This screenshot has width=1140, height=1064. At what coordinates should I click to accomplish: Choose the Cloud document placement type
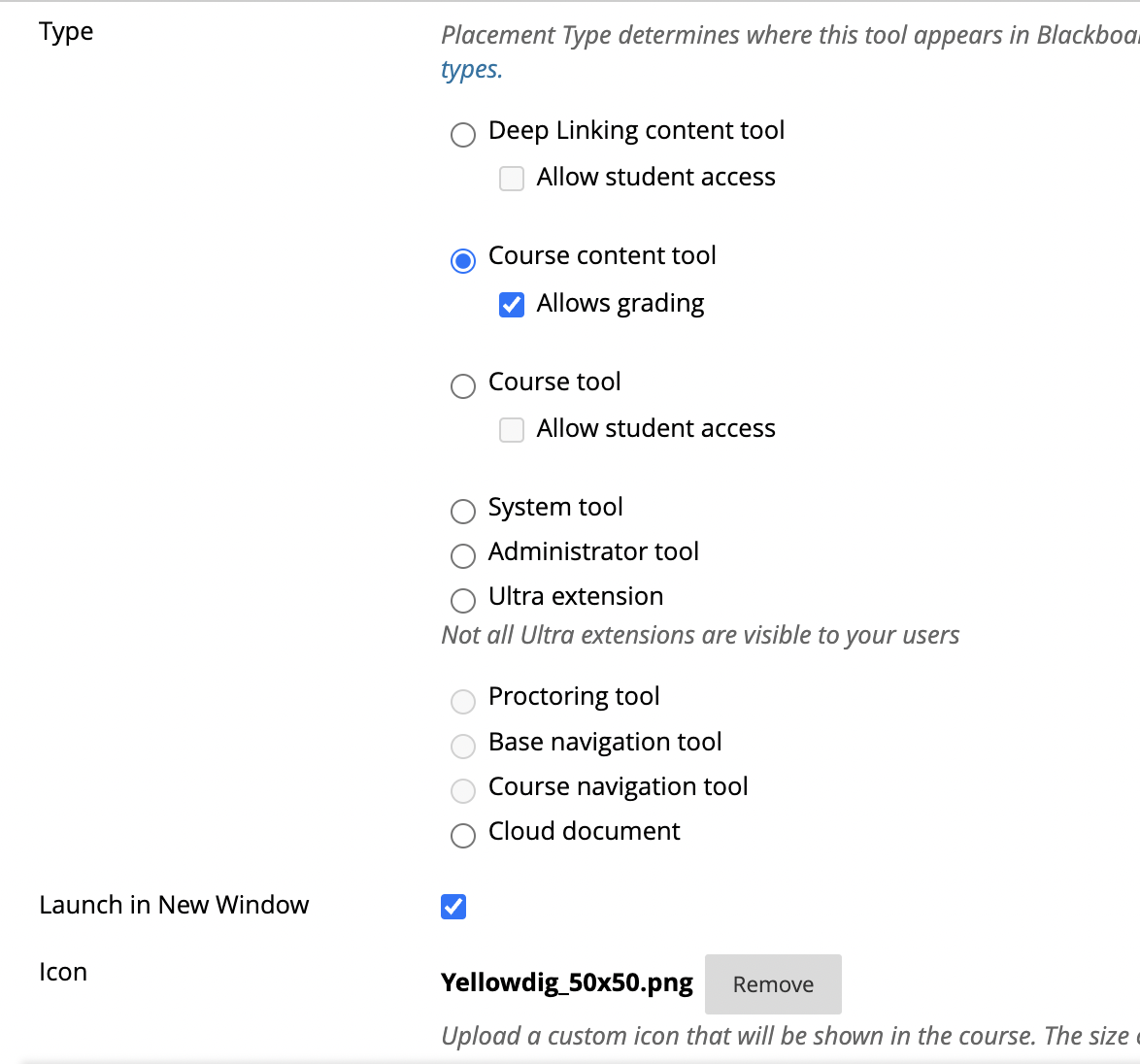[463, 836]
